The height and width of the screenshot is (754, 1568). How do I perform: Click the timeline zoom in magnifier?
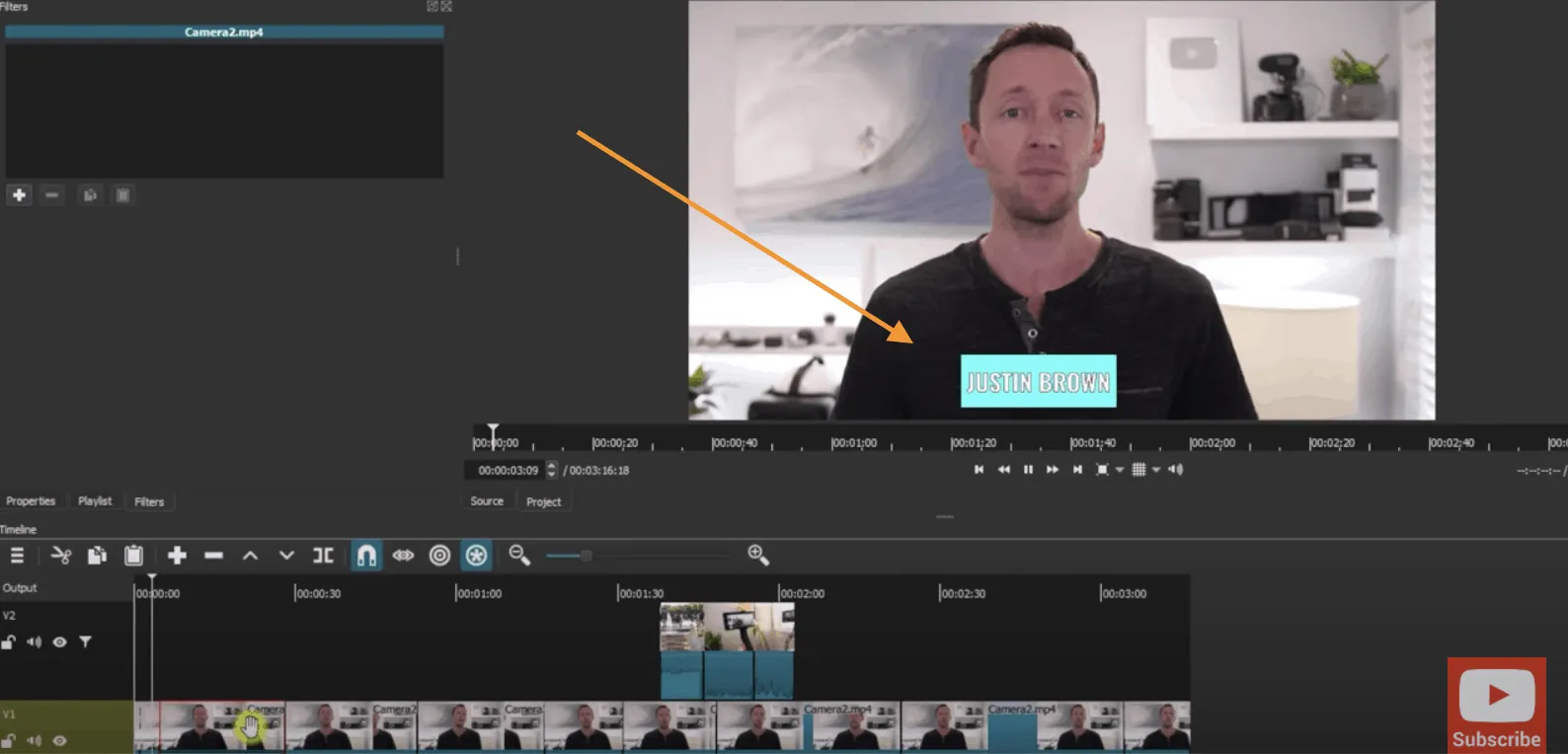coord(758,556)
